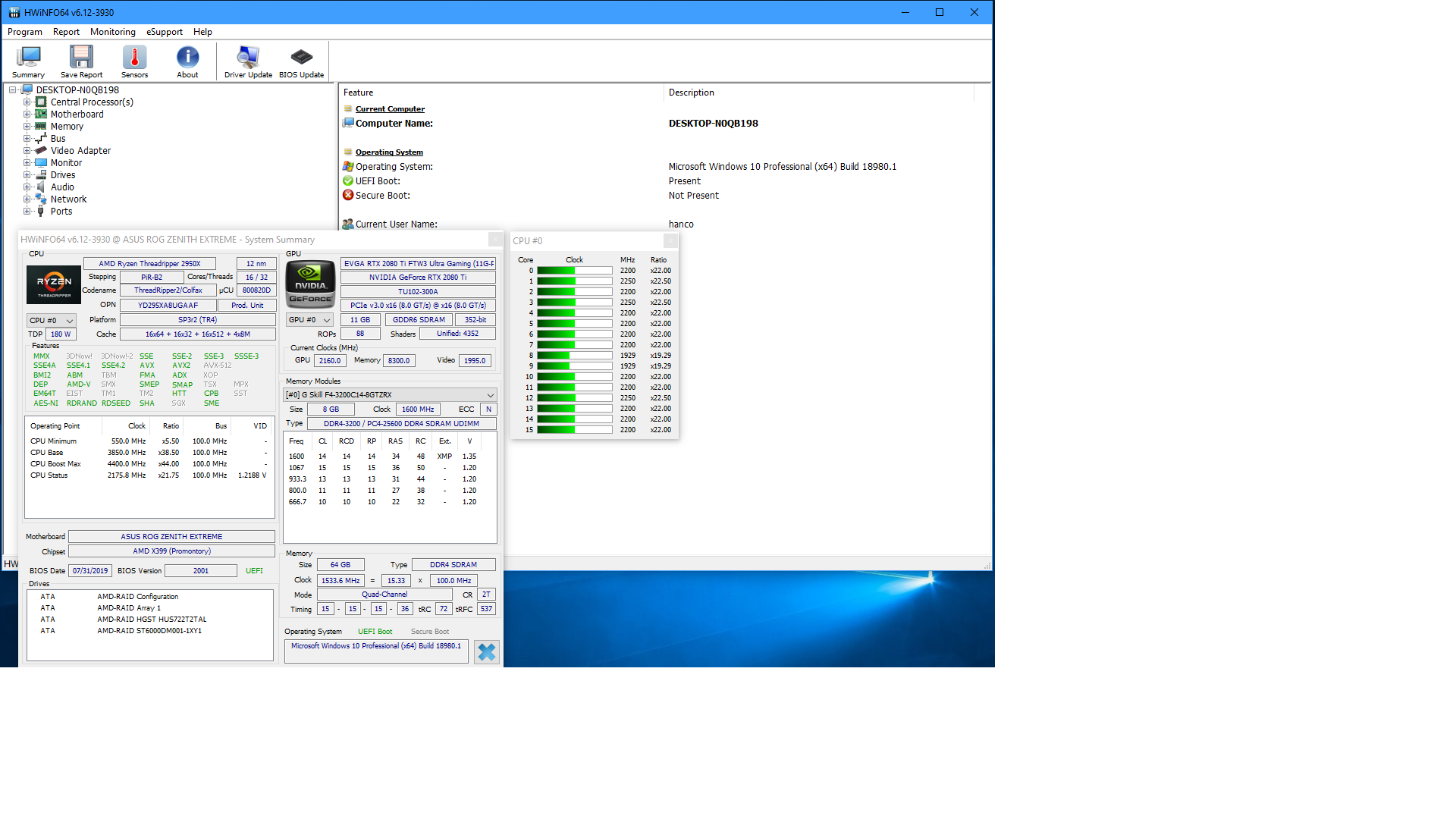Collapse the DESKTOP-N0QB198 root node

click(12, 89)
